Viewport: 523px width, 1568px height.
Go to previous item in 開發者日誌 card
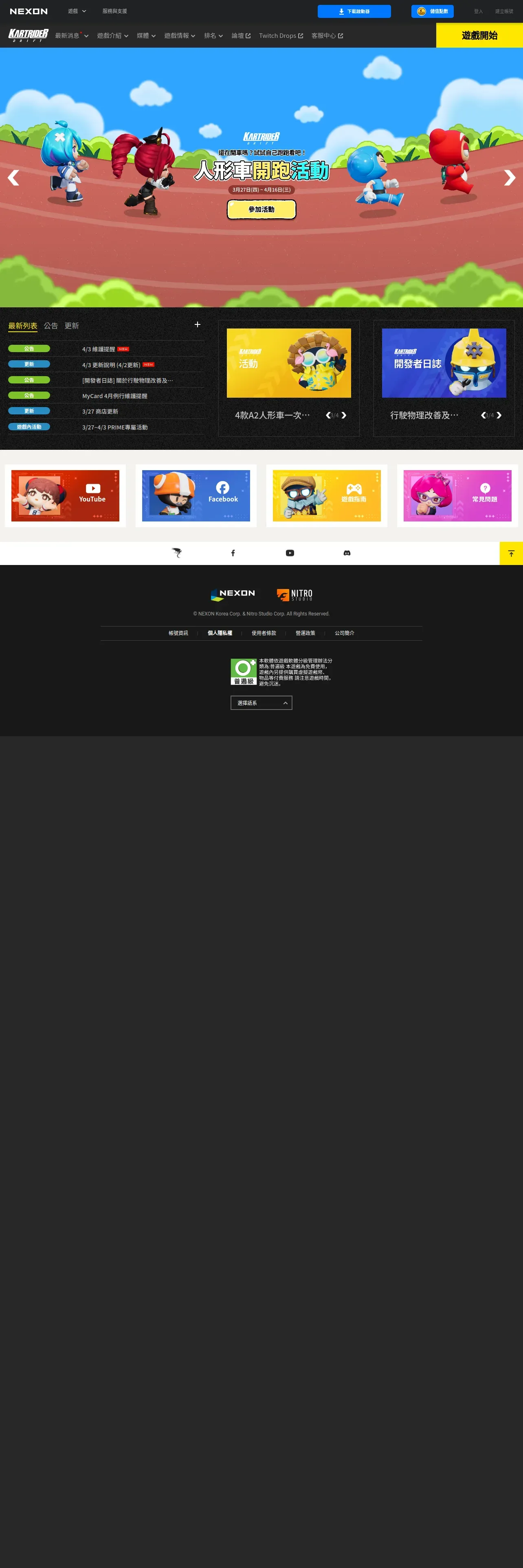click(483, 415)
